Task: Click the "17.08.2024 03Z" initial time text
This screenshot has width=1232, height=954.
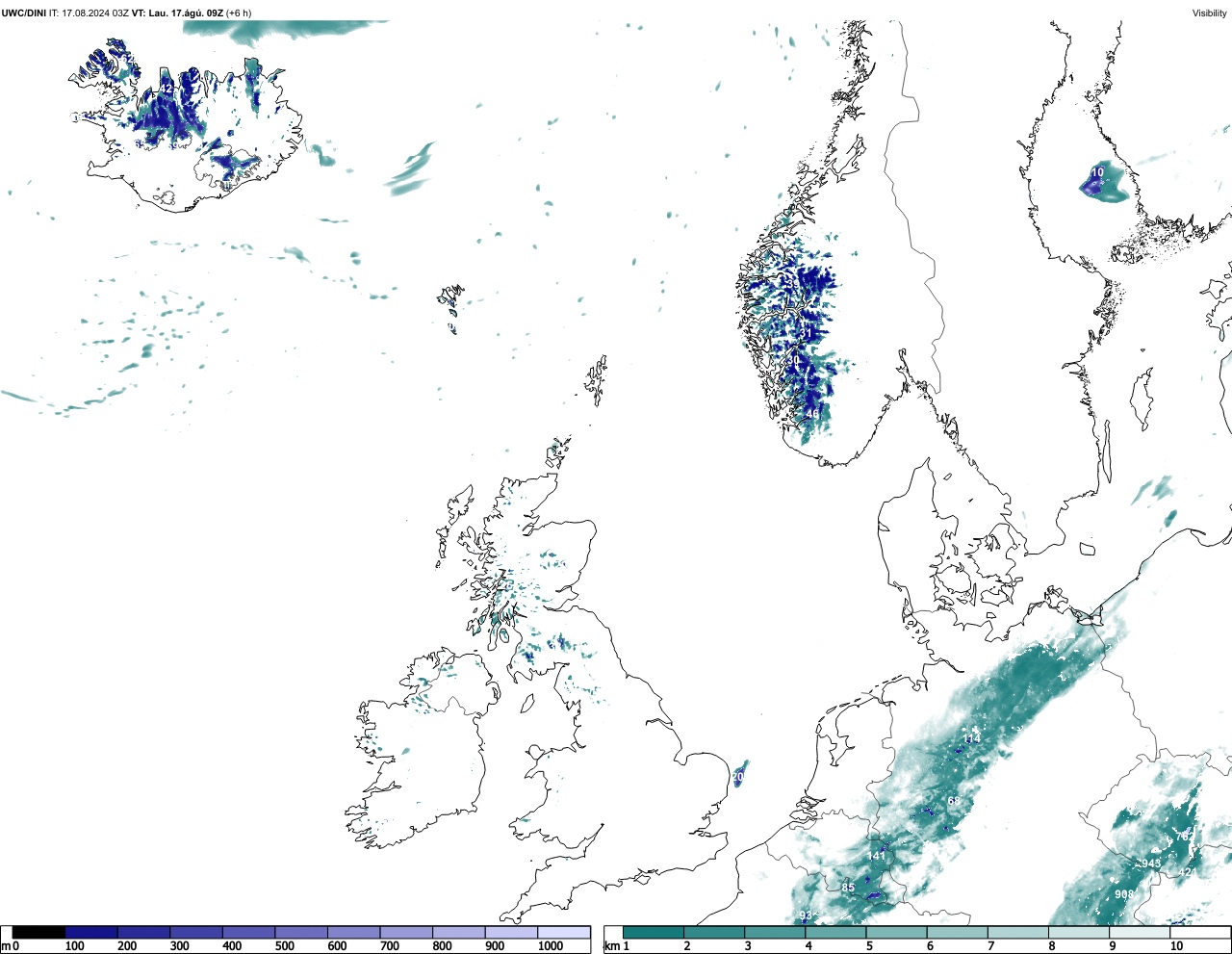Action: [x=94, y=13]
